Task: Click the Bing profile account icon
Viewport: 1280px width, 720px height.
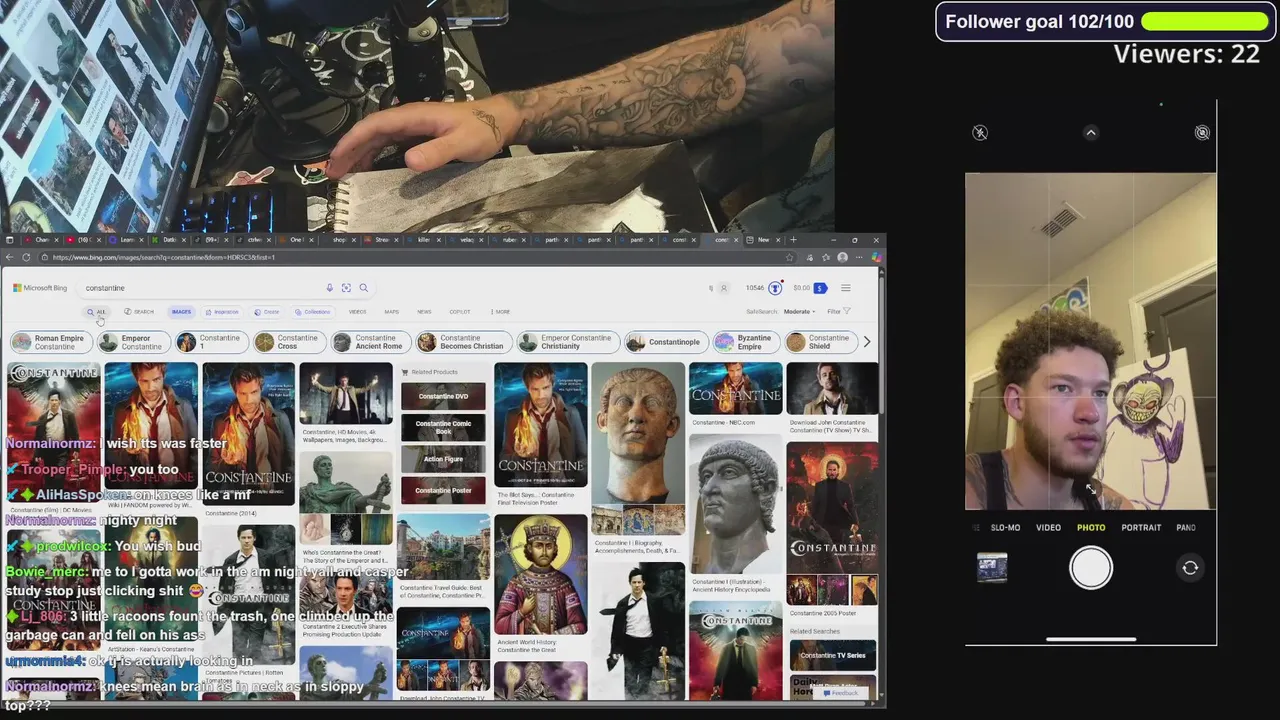Action: click(724, 288)
